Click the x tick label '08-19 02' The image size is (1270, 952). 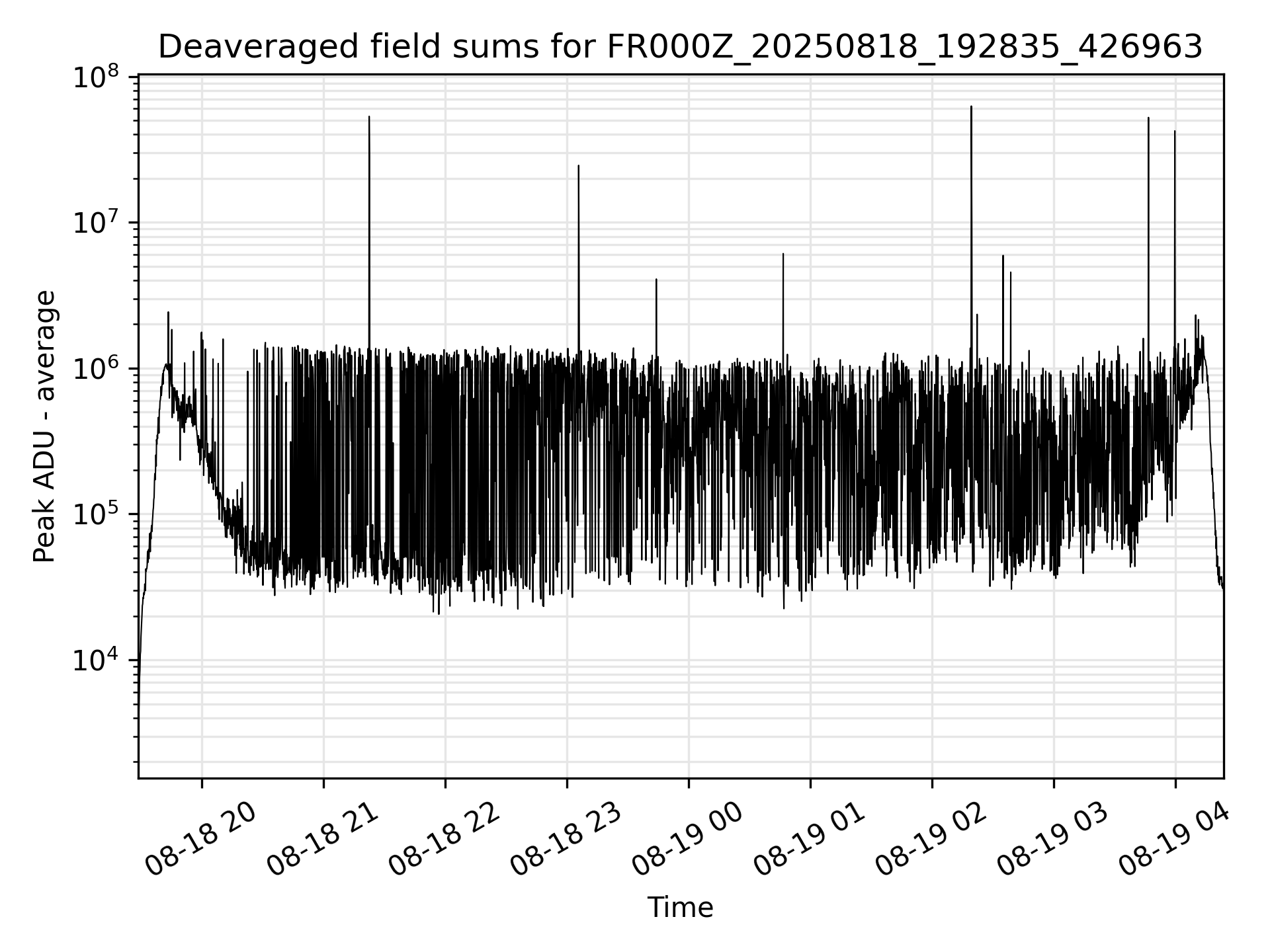[931, 838]
